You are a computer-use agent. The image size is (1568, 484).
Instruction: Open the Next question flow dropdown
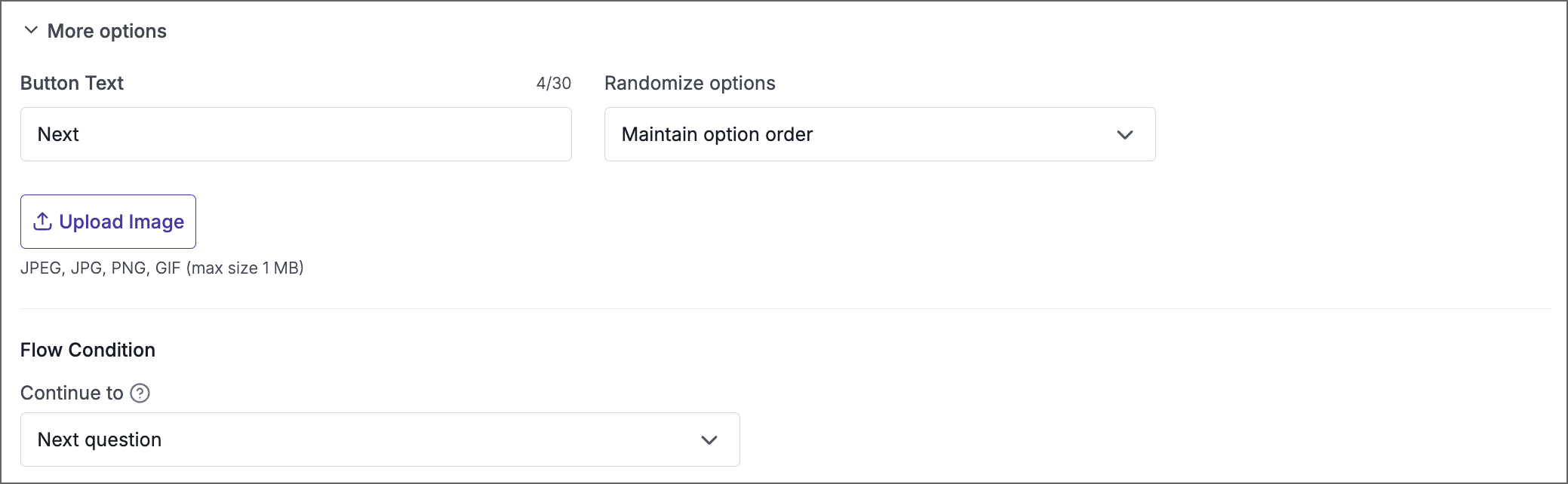pyautogui.click(x=380, y=440)
